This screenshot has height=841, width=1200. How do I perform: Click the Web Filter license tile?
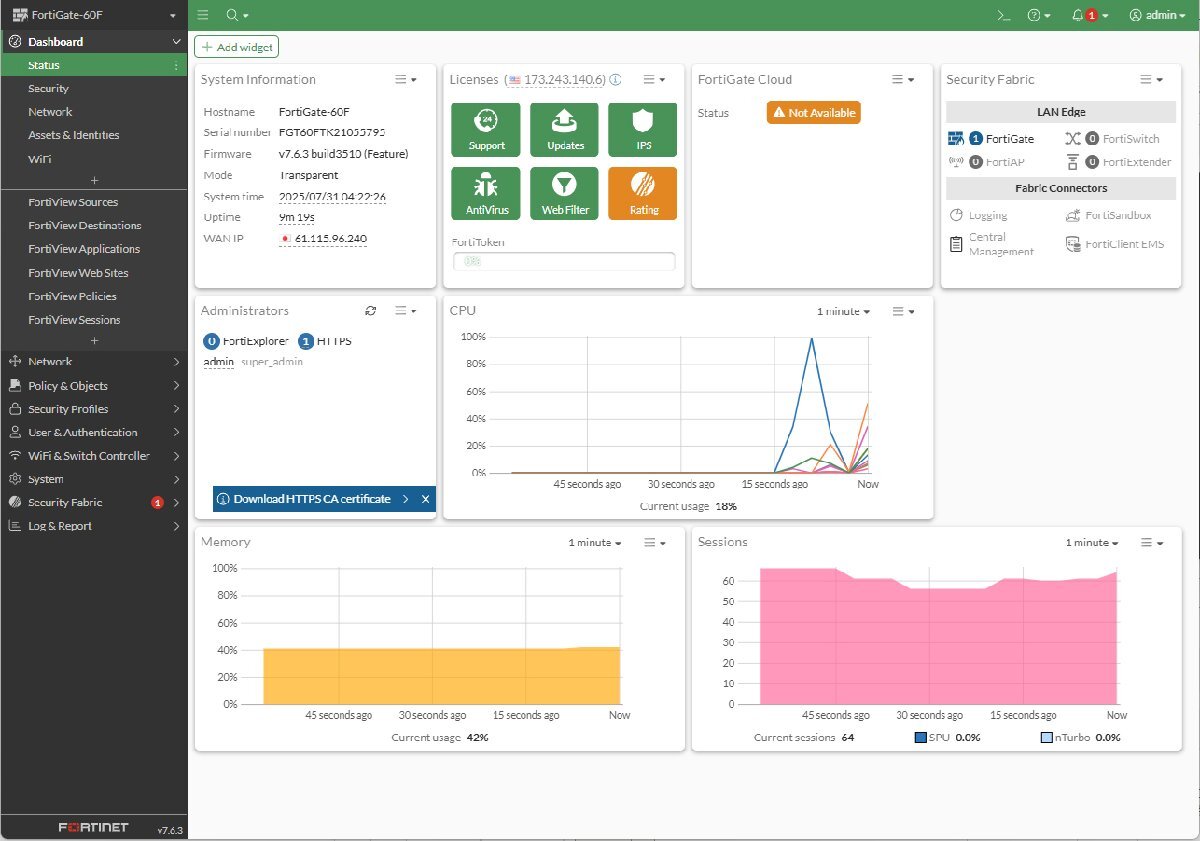[x=564, y=193]
